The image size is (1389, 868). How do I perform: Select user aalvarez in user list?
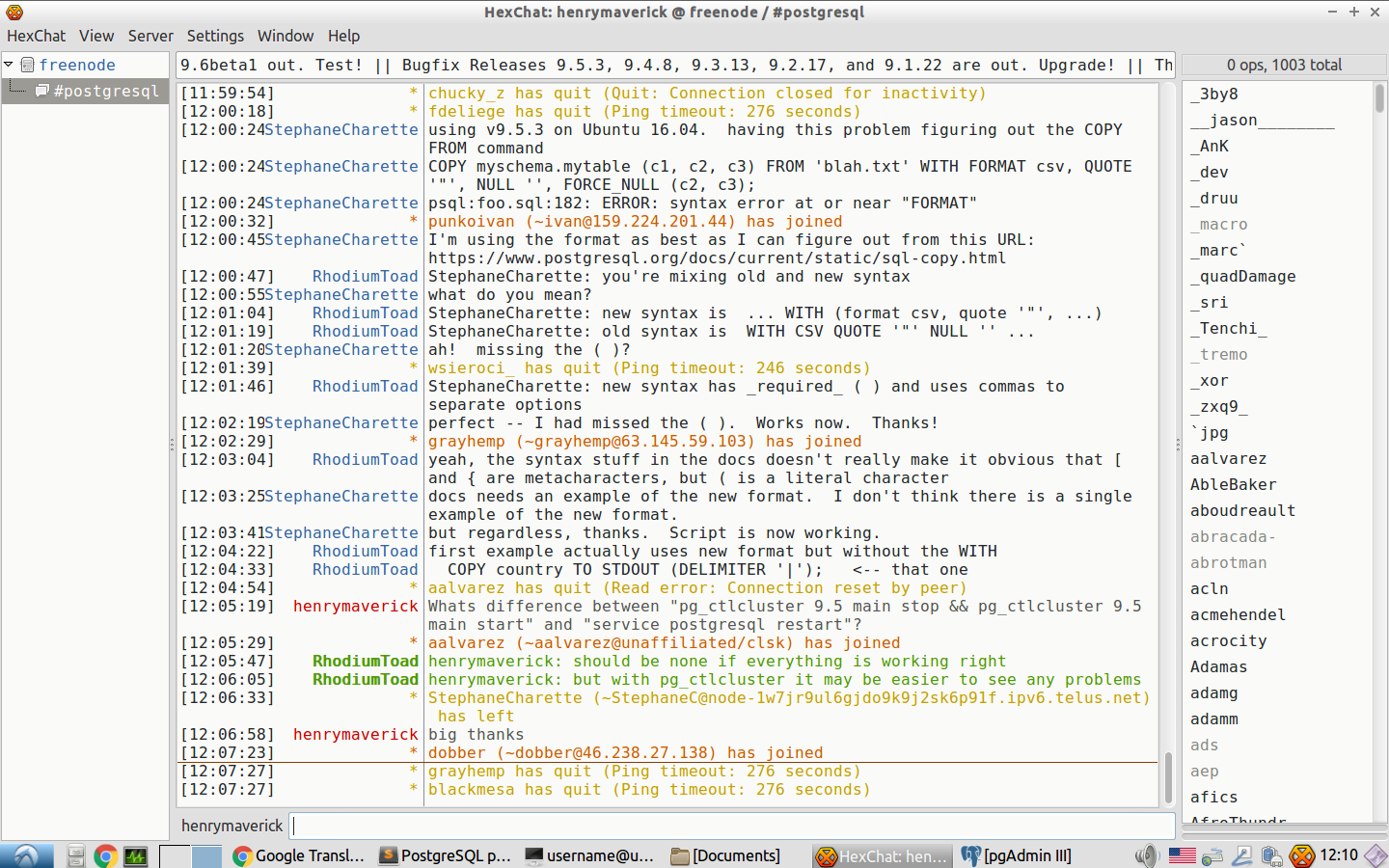pyautogui.click(x=1228, y=459)
